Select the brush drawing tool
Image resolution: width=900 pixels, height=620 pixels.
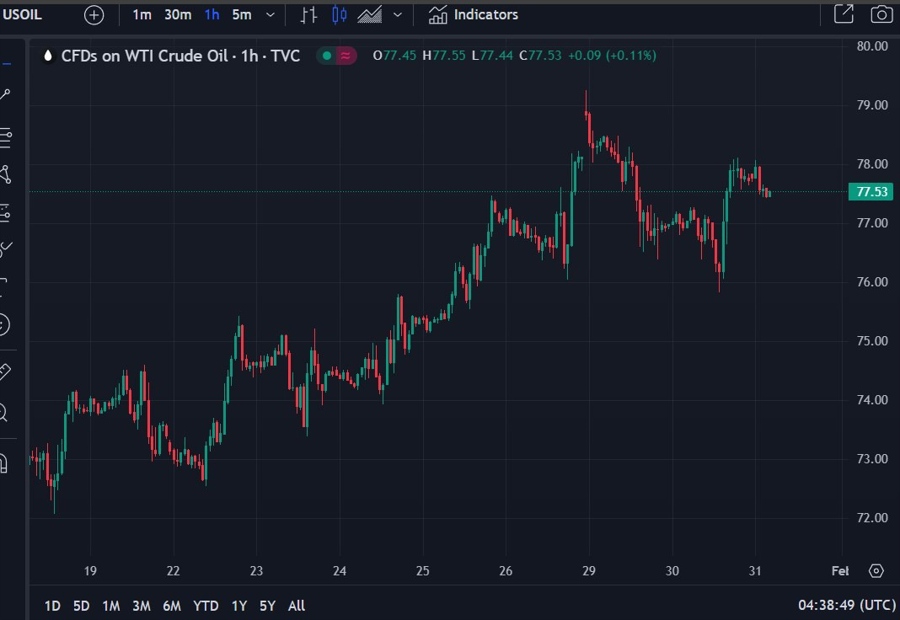pos(5,249)
